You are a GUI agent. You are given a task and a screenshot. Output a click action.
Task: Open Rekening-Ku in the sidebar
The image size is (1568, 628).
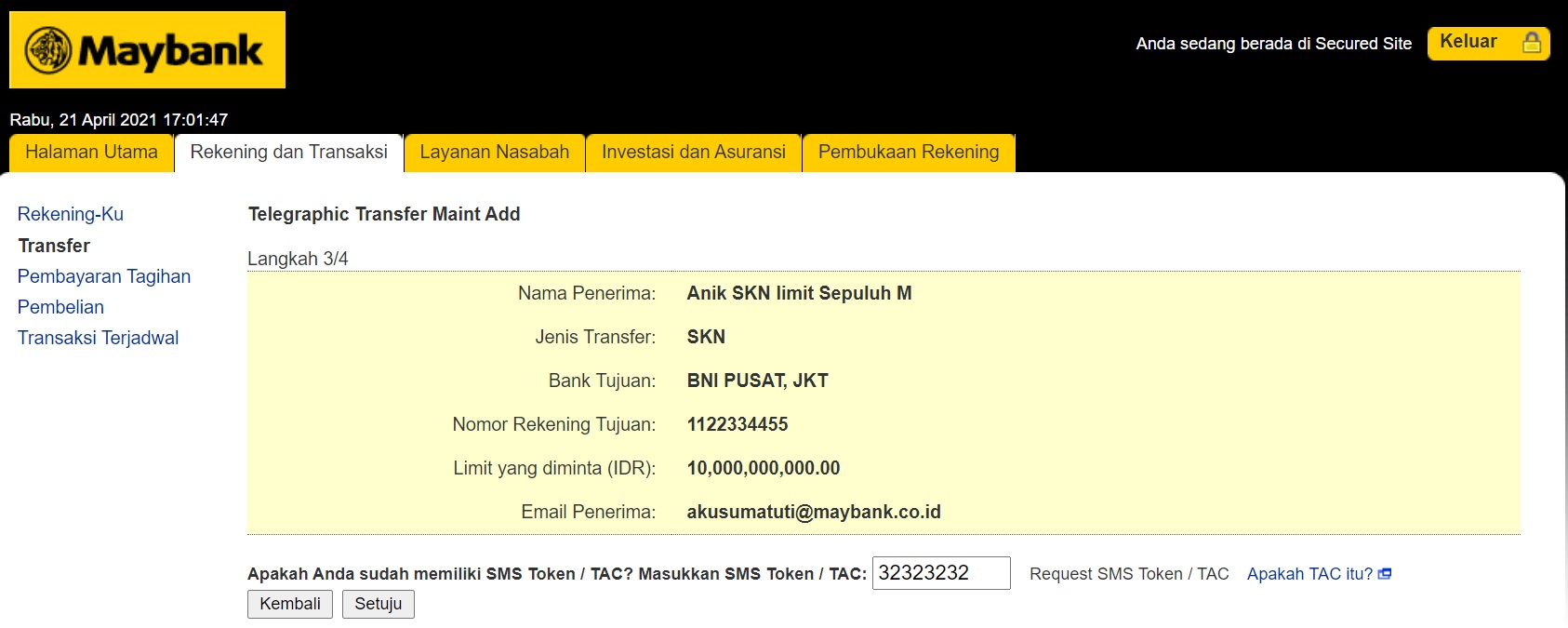[x=71, y=214]
